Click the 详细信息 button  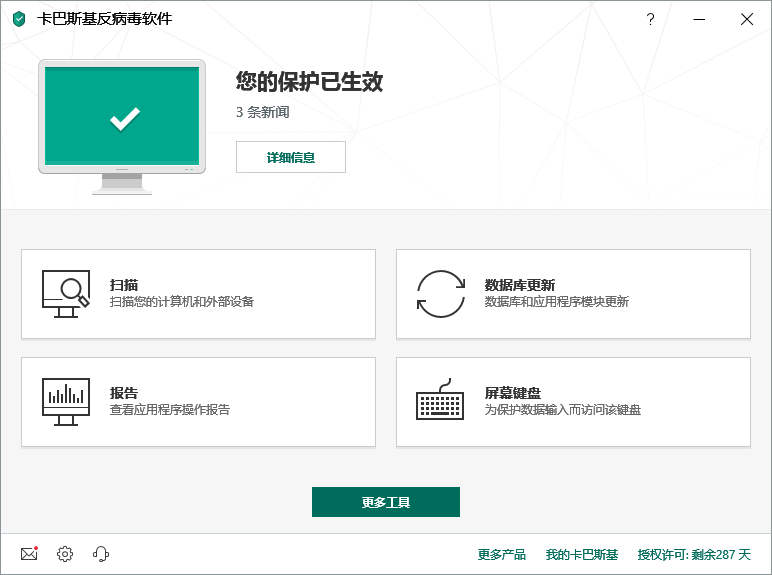291,157
